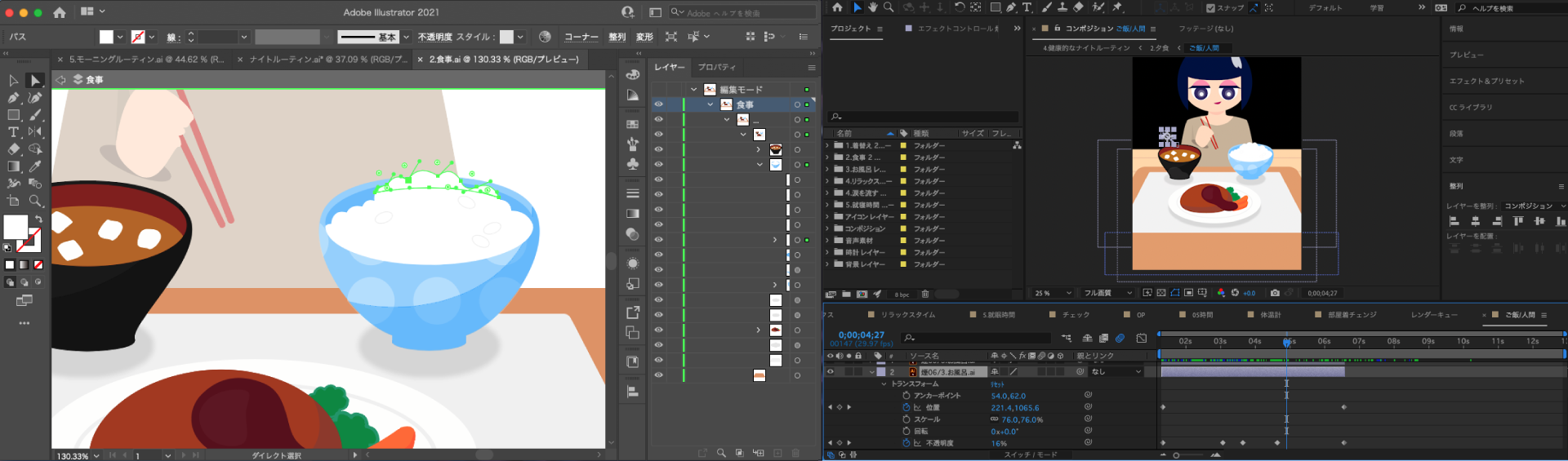Select the Zoom tool in Illustrator toolbar

35,201
